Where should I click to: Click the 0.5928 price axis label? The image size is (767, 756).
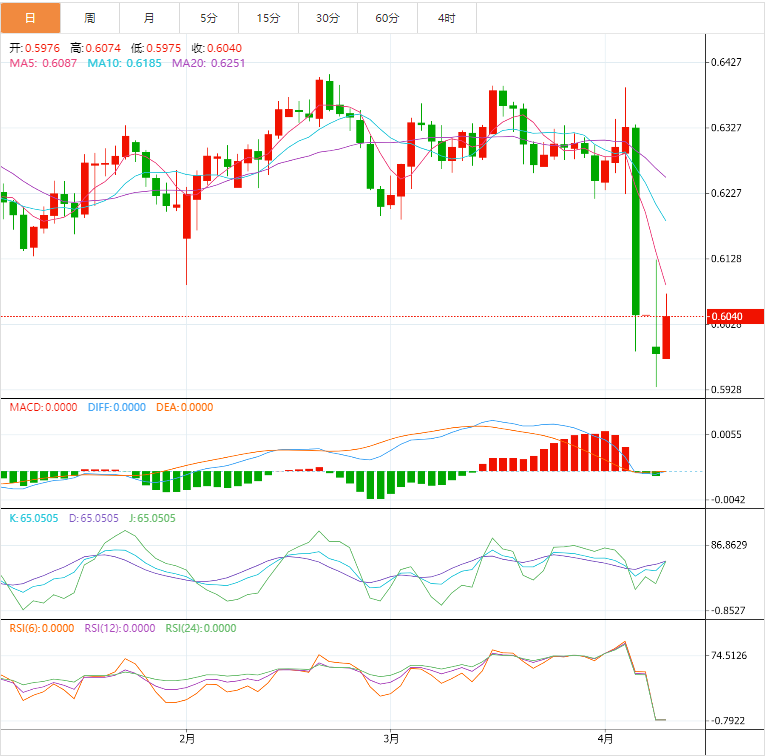coord(726,390)
